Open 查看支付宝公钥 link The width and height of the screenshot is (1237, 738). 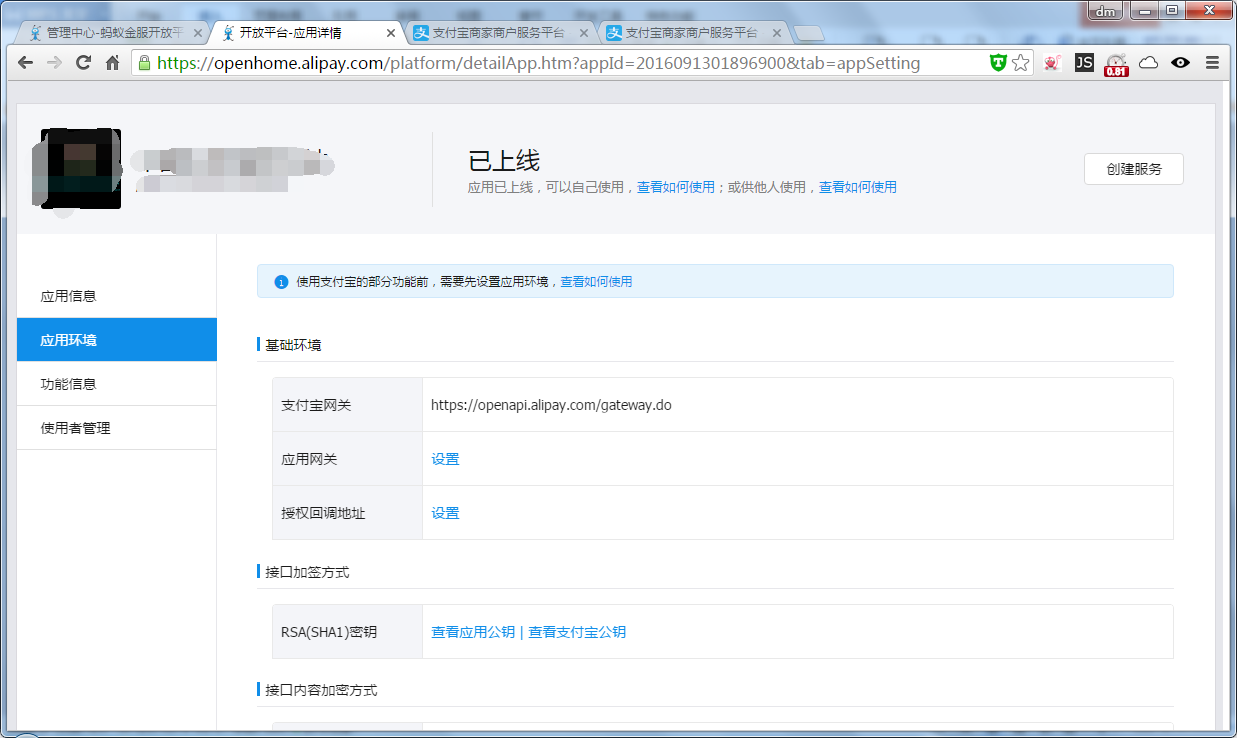coord(577,632)
